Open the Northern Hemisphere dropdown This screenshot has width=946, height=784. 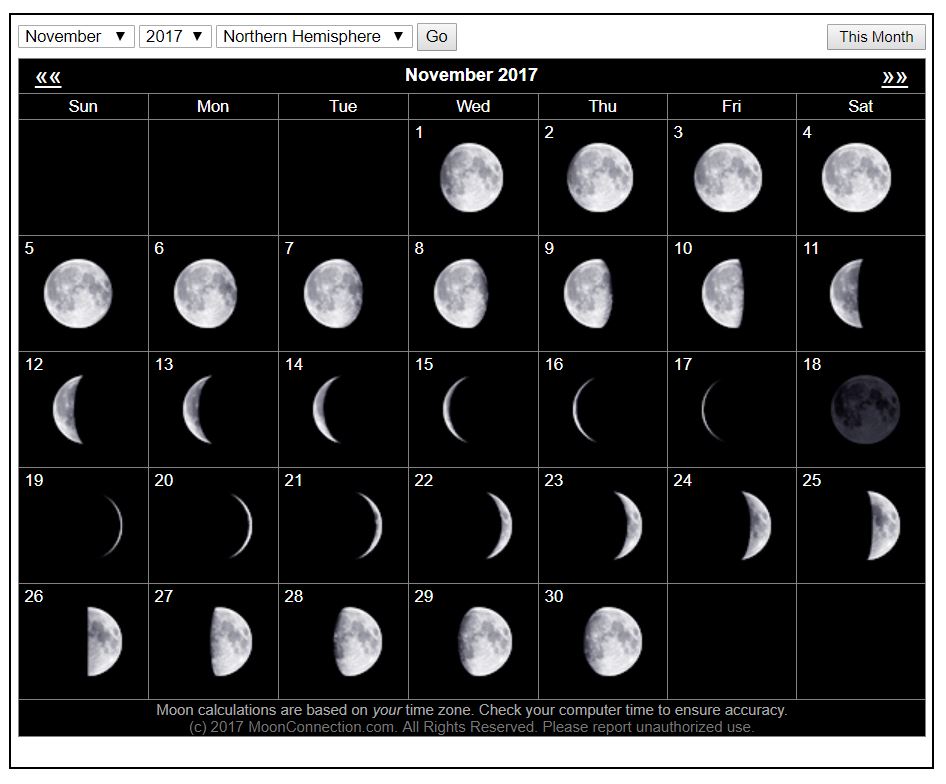314,37
